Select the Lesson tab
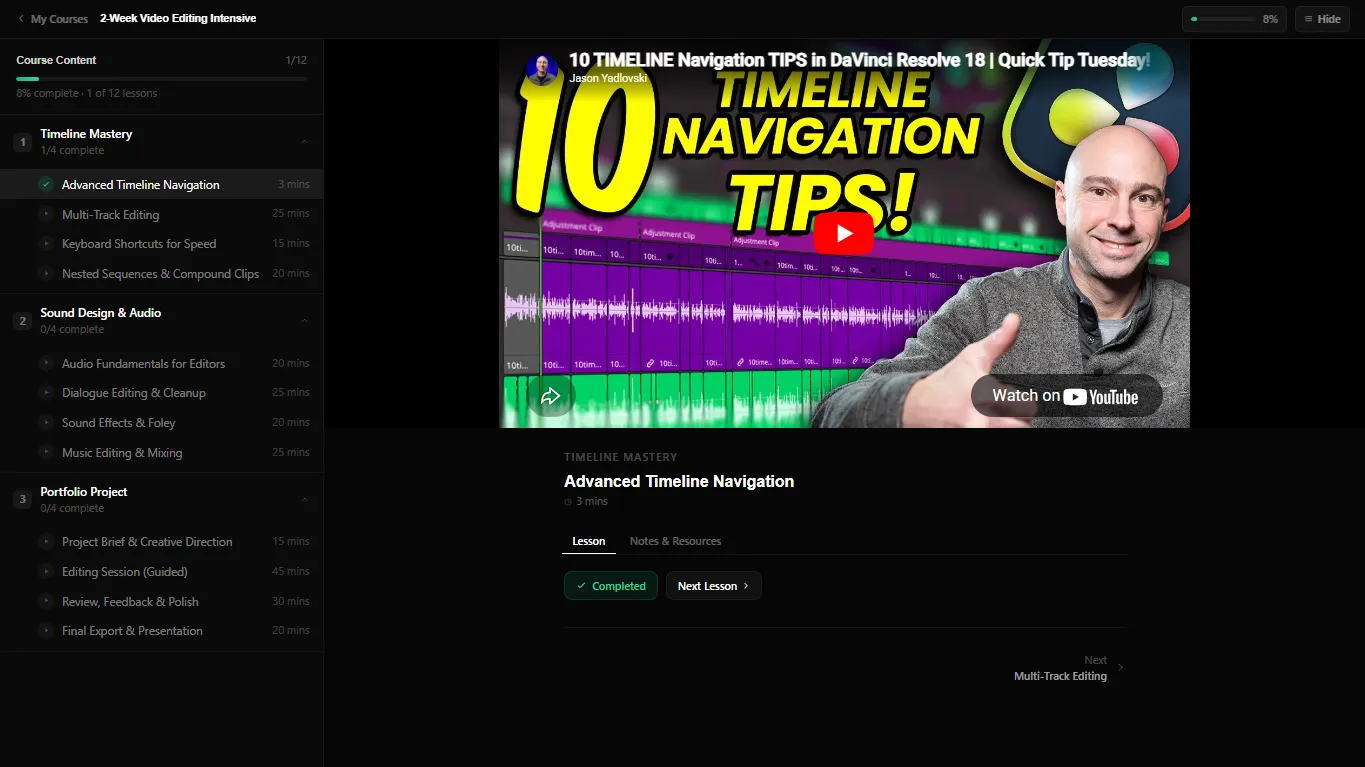 pyautogui.click(x=589, y=541)
